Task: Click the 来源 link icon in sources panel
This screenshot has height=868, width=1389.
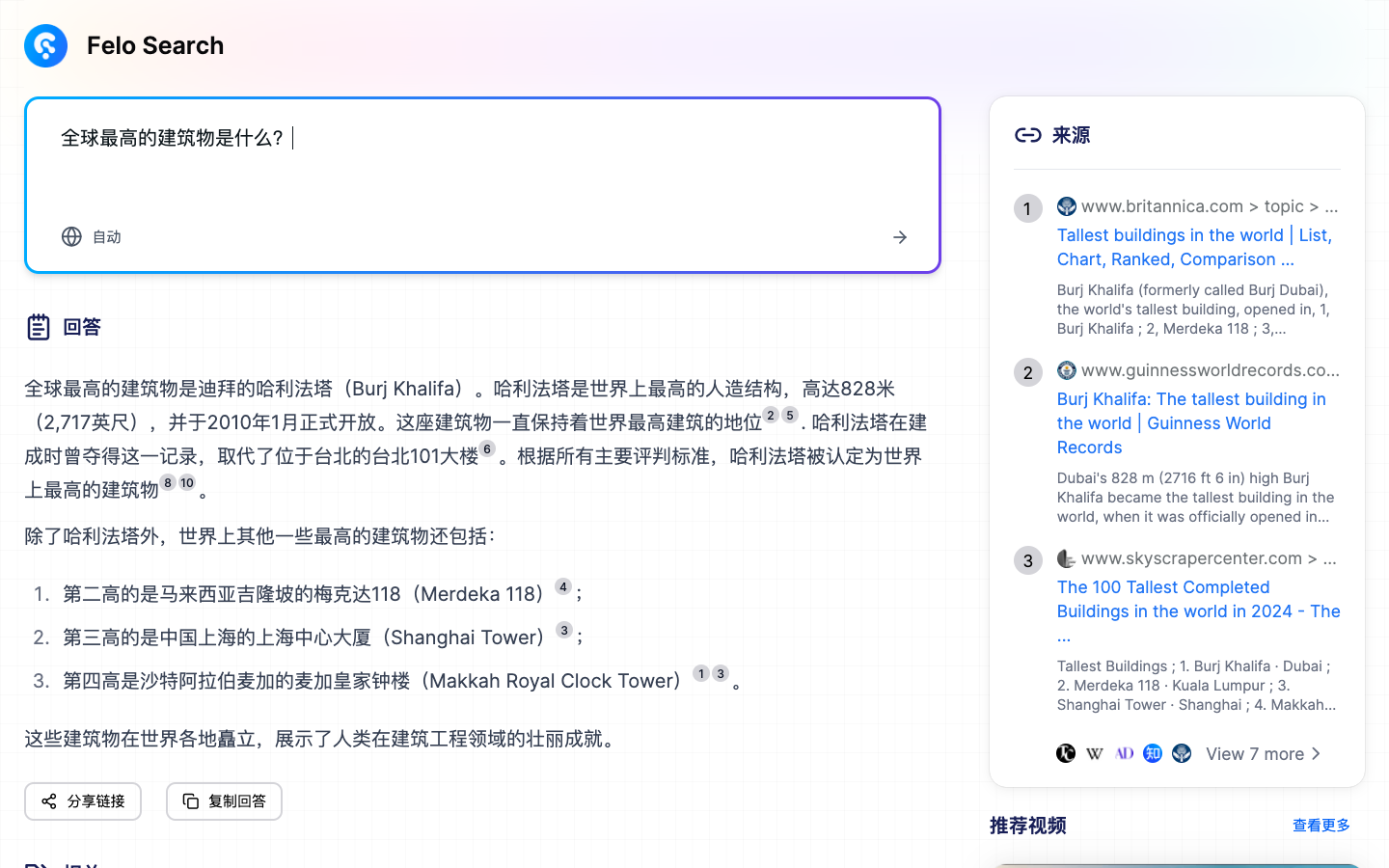Action: tap(1030, 135)
